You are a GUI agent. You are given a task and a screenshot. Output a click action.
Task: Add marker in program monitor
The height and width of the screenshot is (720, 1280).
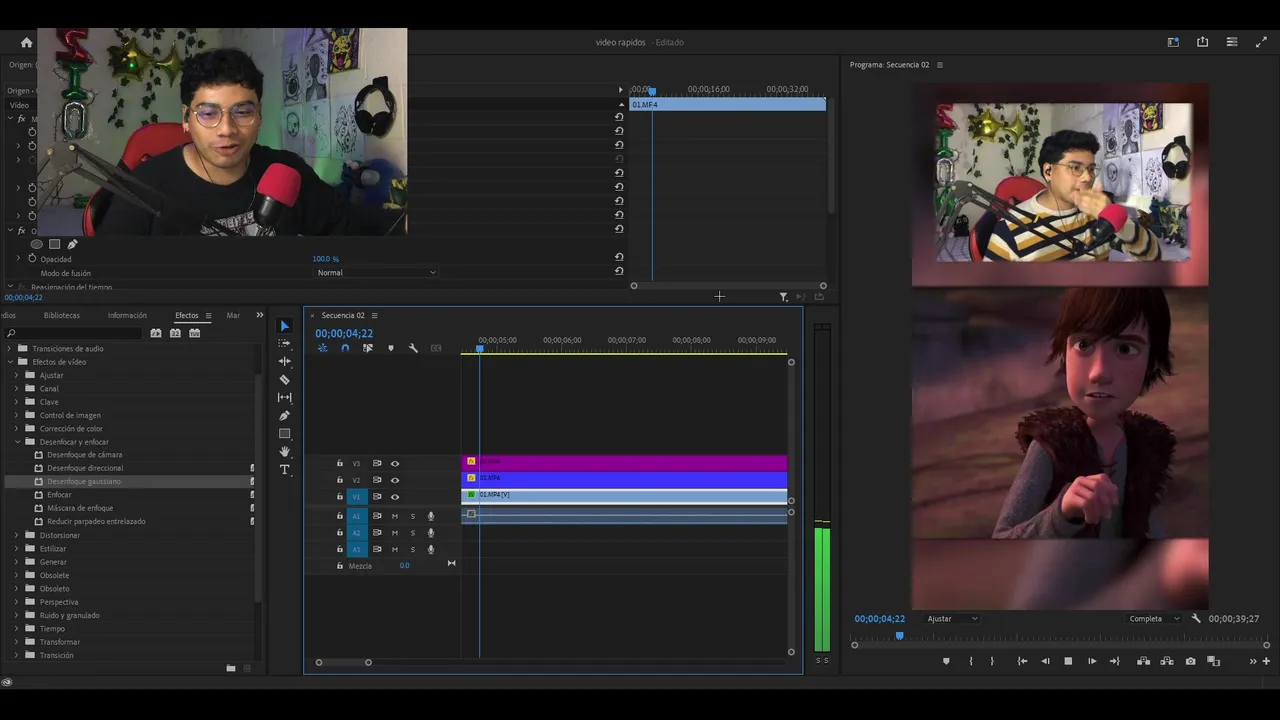(946, 661)
